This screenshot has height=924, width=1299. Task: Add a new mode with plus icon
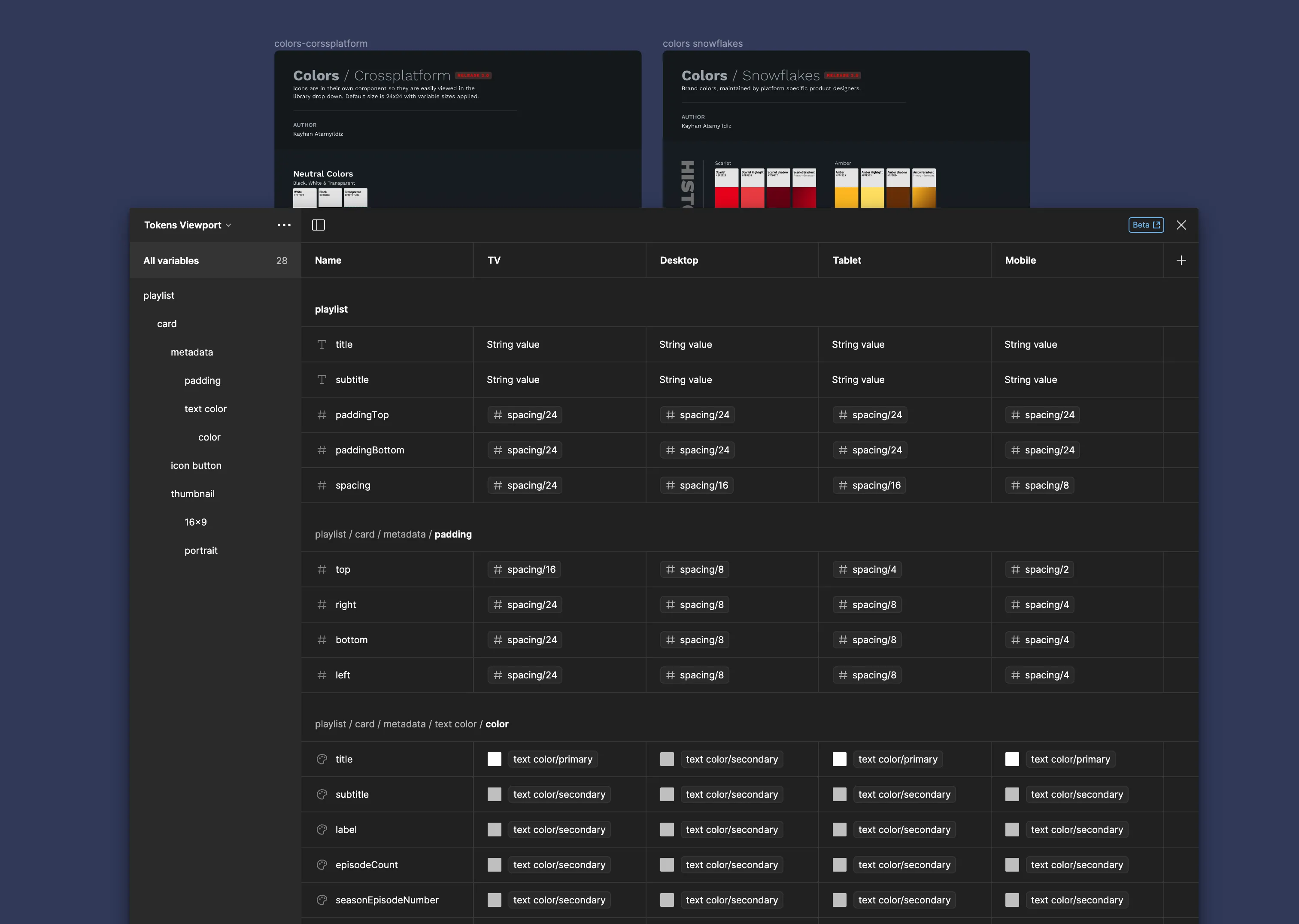coord(1181,261)
